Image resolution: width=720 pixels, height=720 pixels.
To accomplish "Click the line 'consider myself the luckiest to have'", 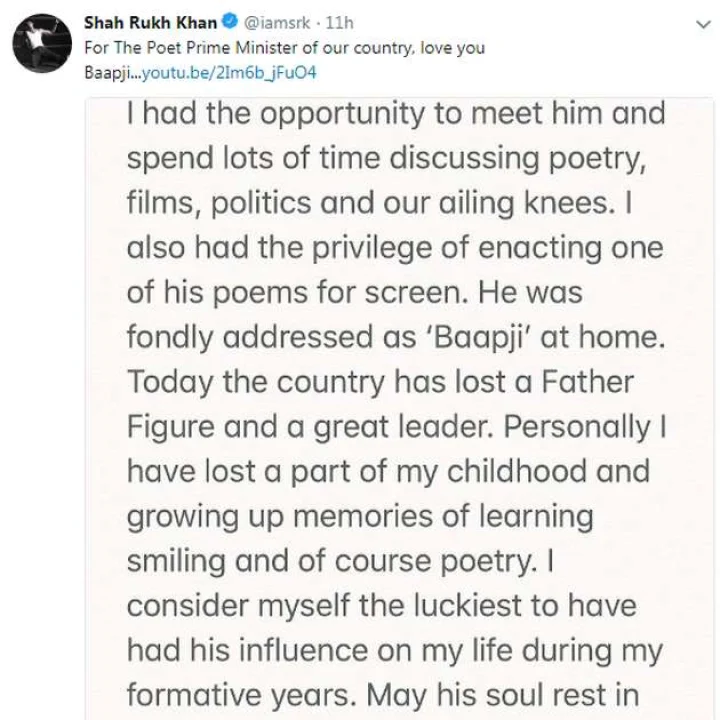I will coord(382,606).
